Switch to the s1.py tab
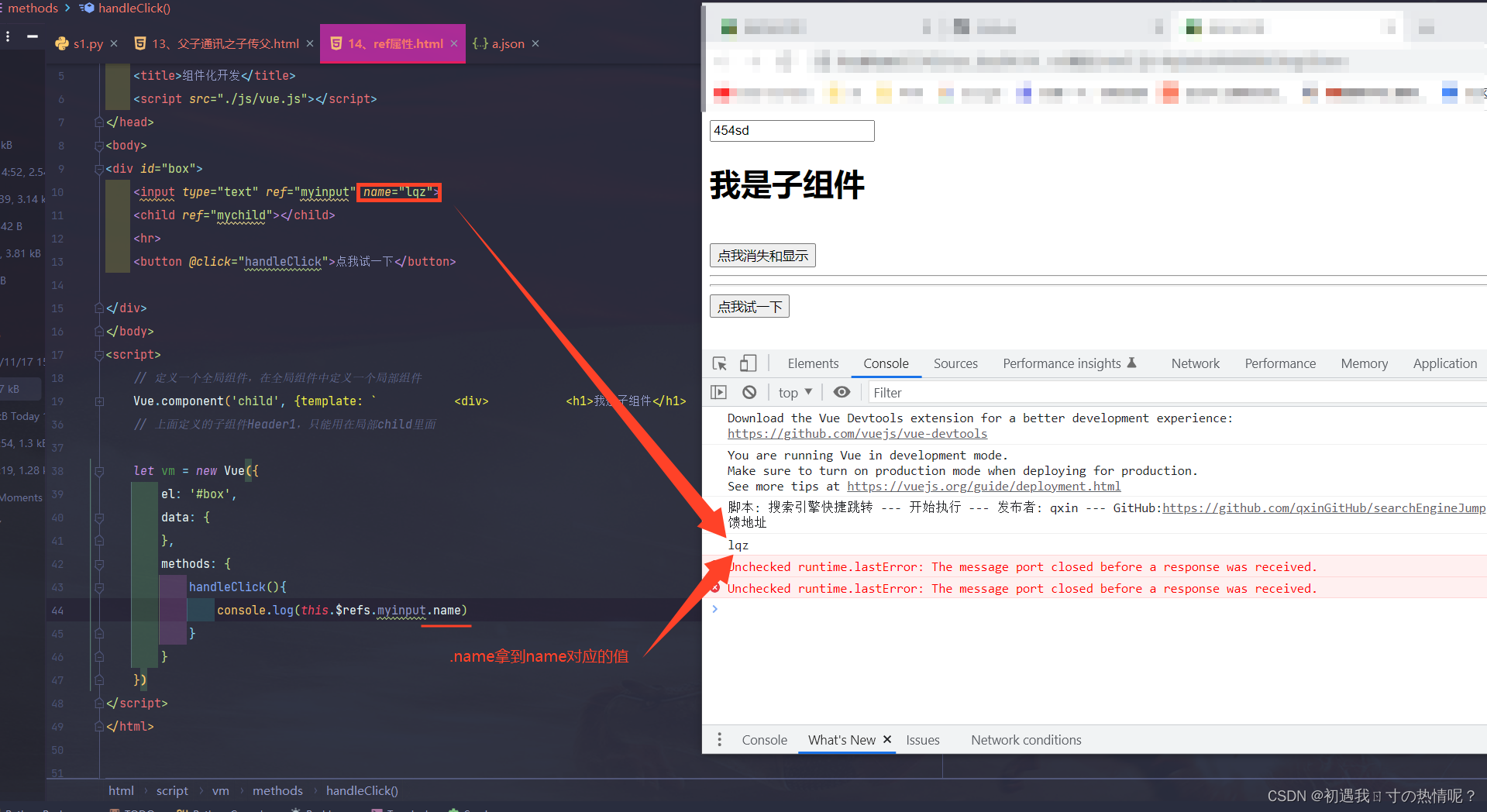The image size is (1487, 812). click(x=88, y=43)
